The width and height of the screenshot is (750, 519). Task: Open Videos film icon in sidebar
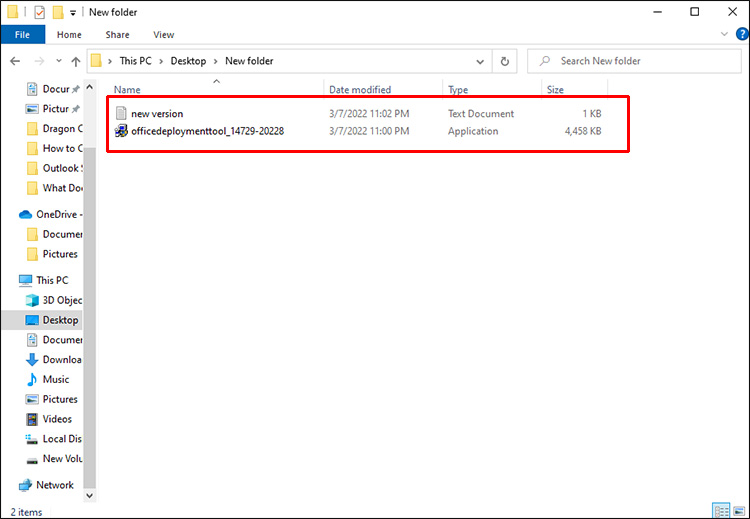coord(32,419)
